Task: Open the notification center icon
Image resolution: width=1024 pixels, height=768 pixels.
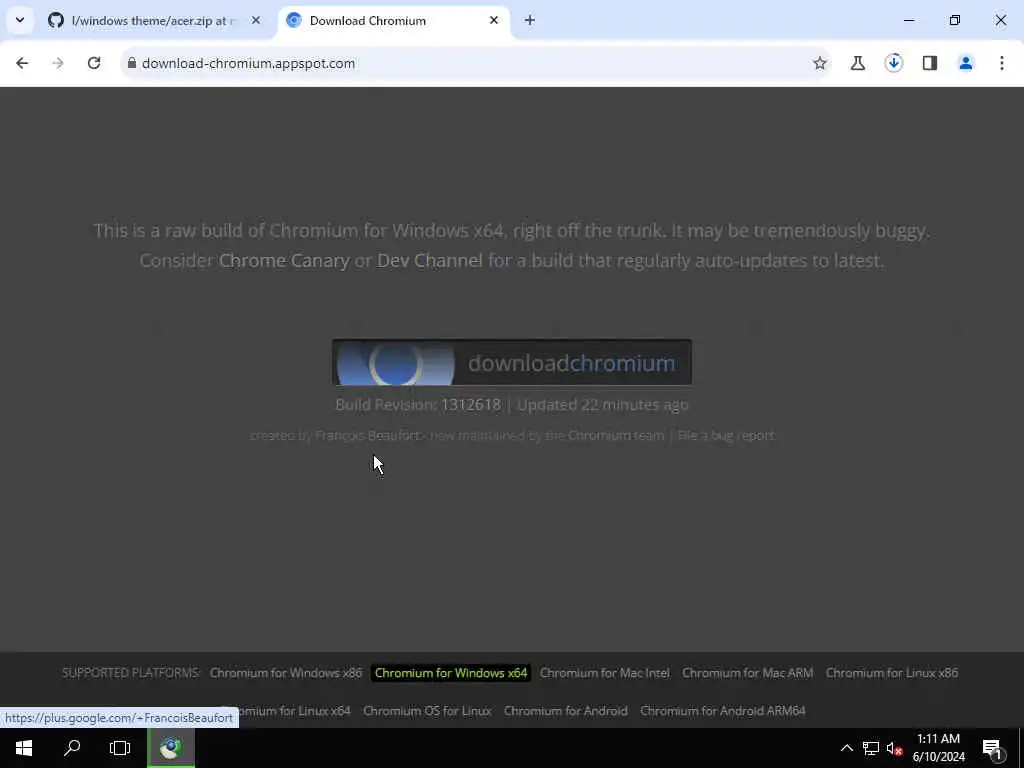Action: [x=993, y=748]
